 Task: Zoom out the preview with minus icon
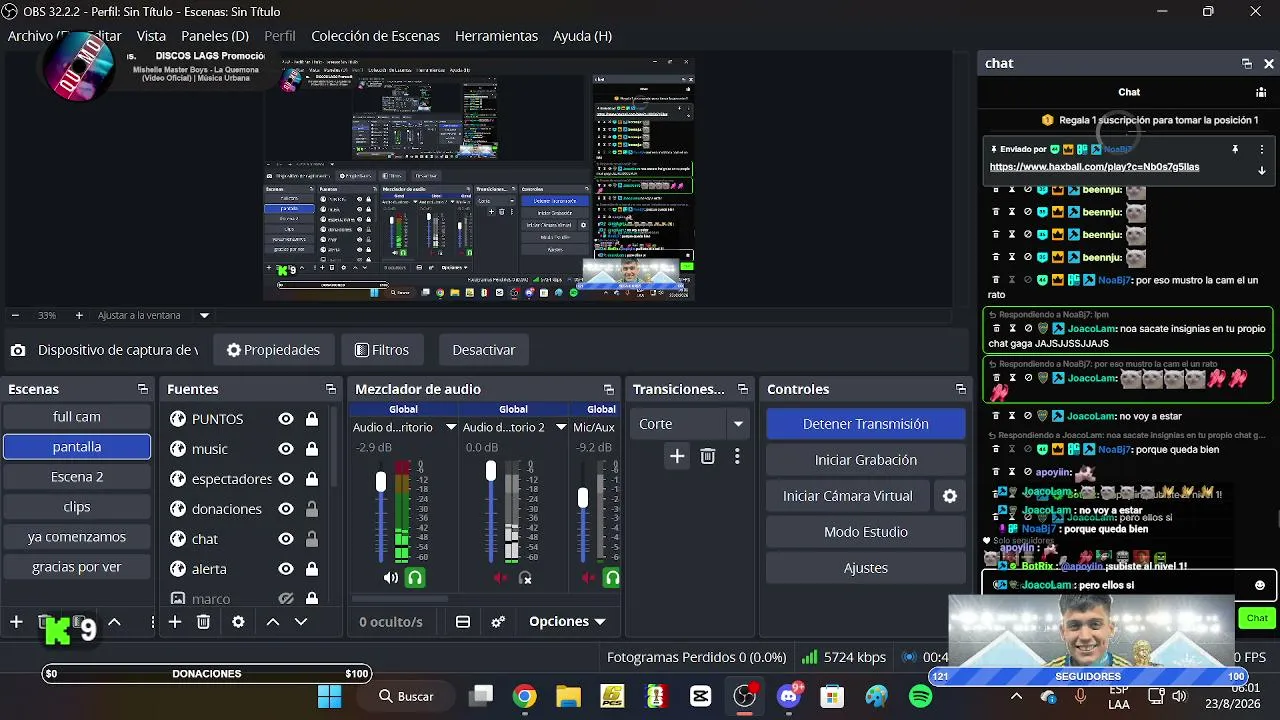13,315
